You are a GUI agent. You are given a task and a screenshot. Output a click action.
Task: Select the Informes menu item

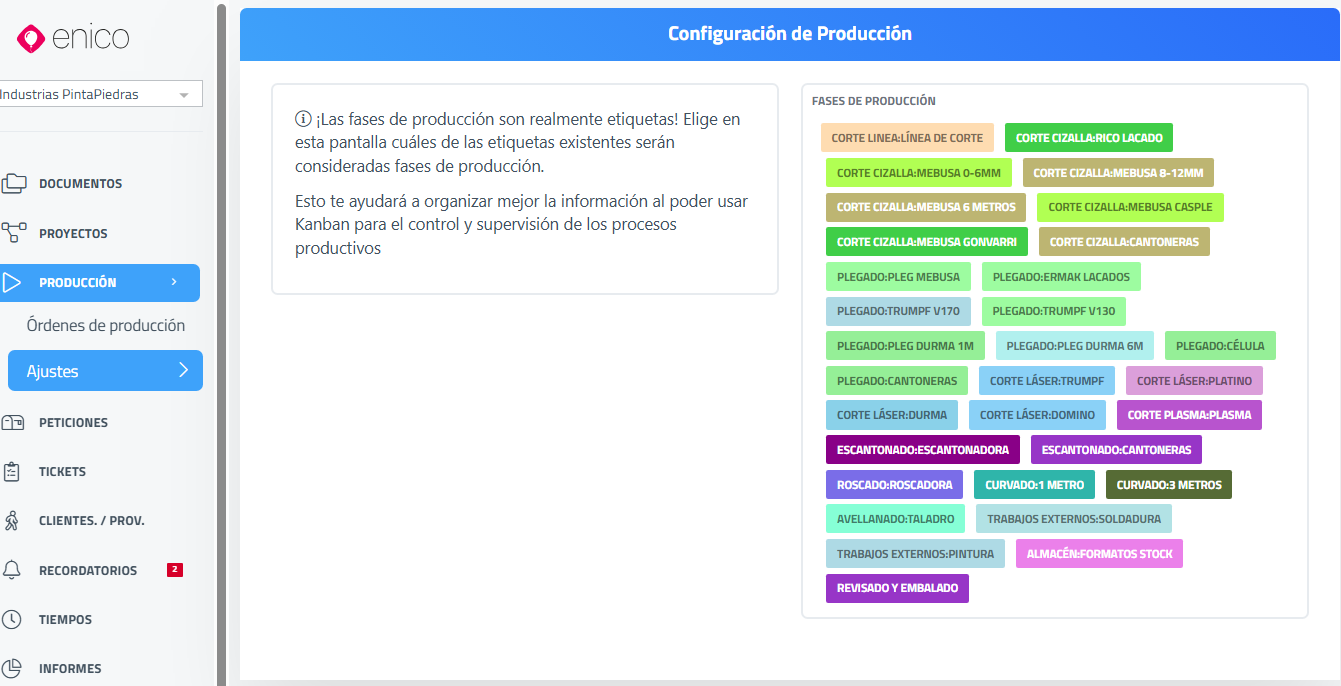[x=70, y=668]
